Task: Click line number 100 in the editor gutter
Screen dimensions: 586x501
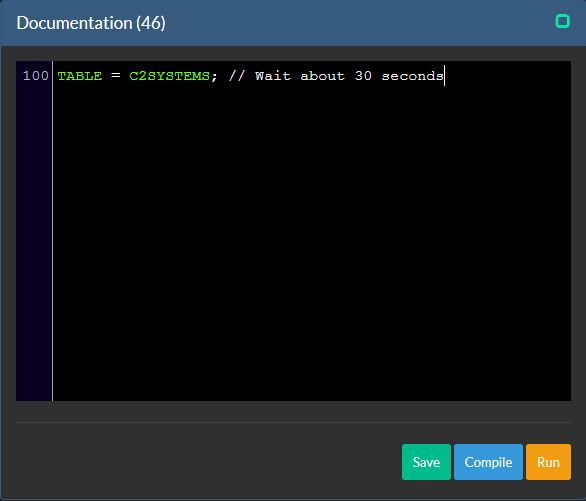Action: 36,76
